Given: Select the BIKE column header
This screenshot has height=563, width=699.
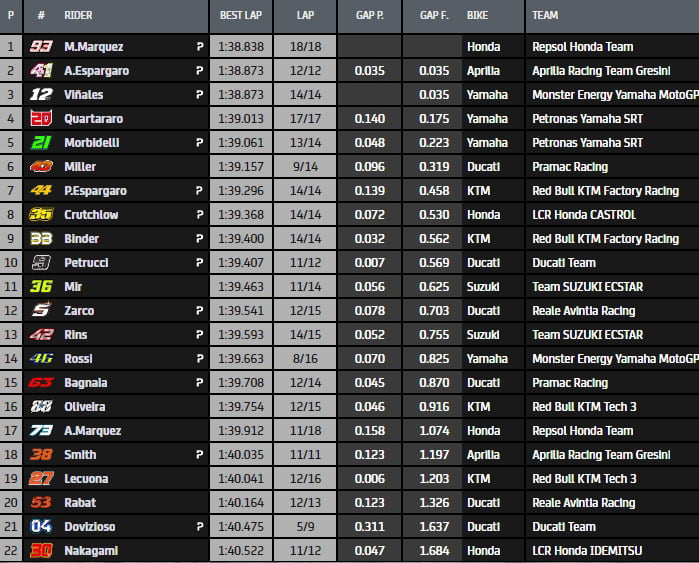Looking at the screenshot, I should pos(479,16).
